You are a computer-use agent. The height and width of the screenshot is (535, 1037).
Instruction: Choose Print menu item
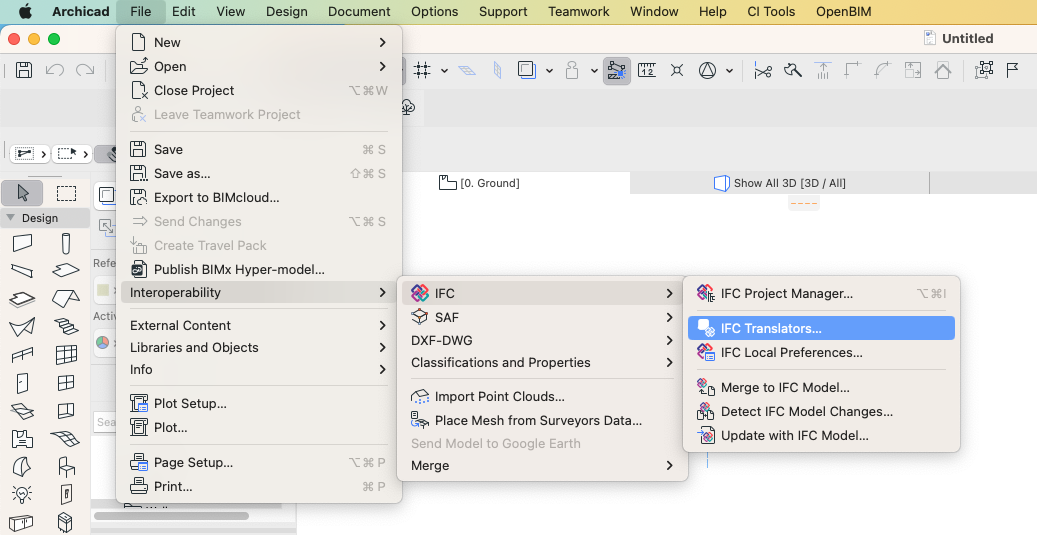pyautogui.click(x=259, y=486)
